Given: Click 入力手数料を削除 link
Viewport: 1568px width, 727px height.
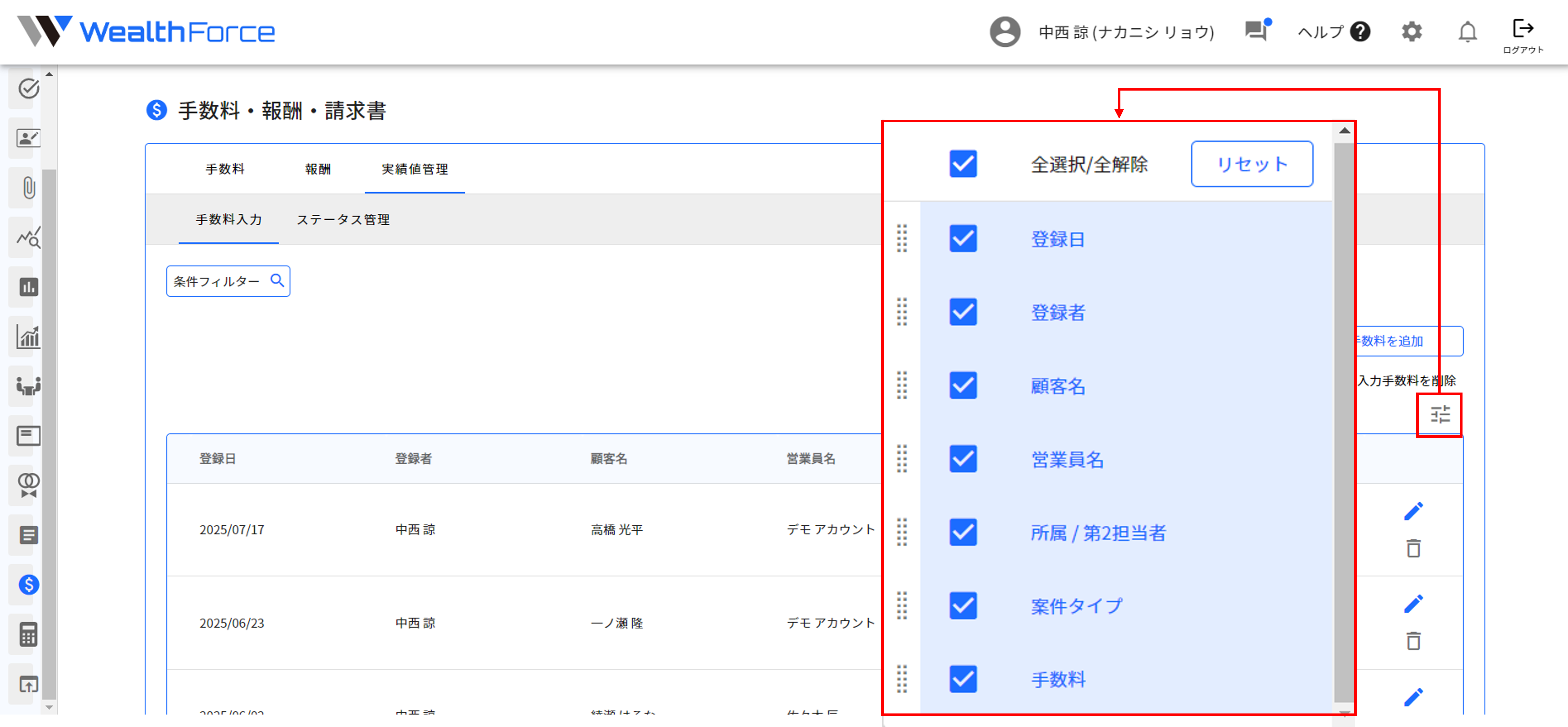Looking at the screenshot, I should tap(1407, 381).
